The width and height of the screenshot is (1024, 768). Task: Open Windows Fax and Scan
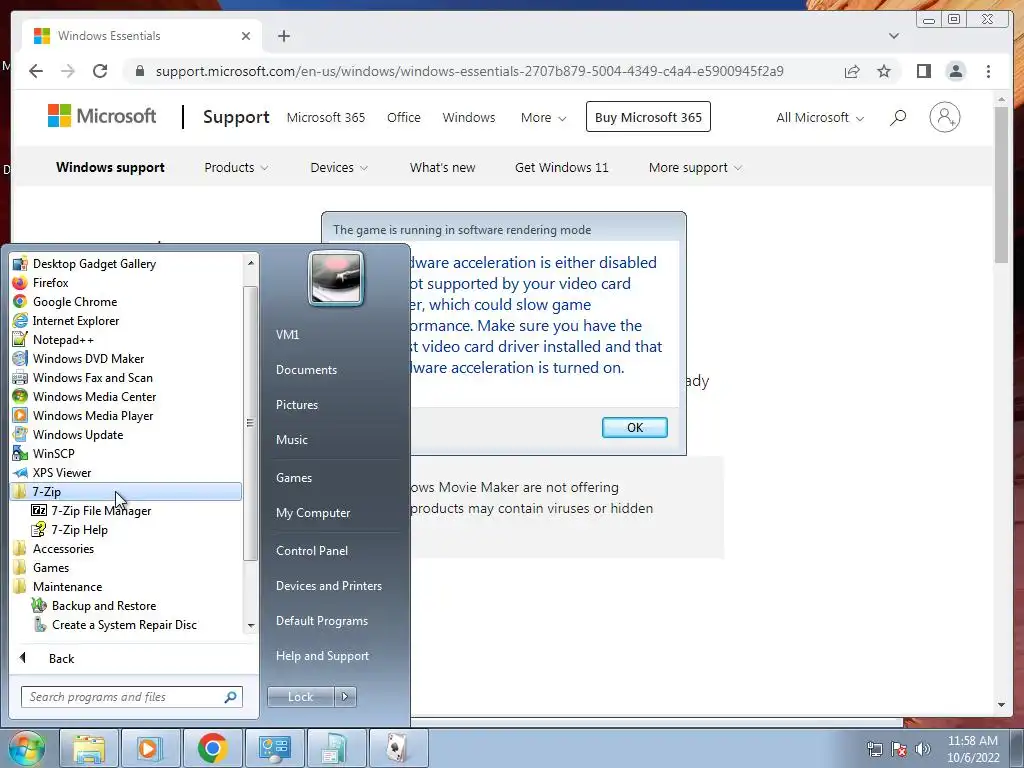[x=92, y=377]
